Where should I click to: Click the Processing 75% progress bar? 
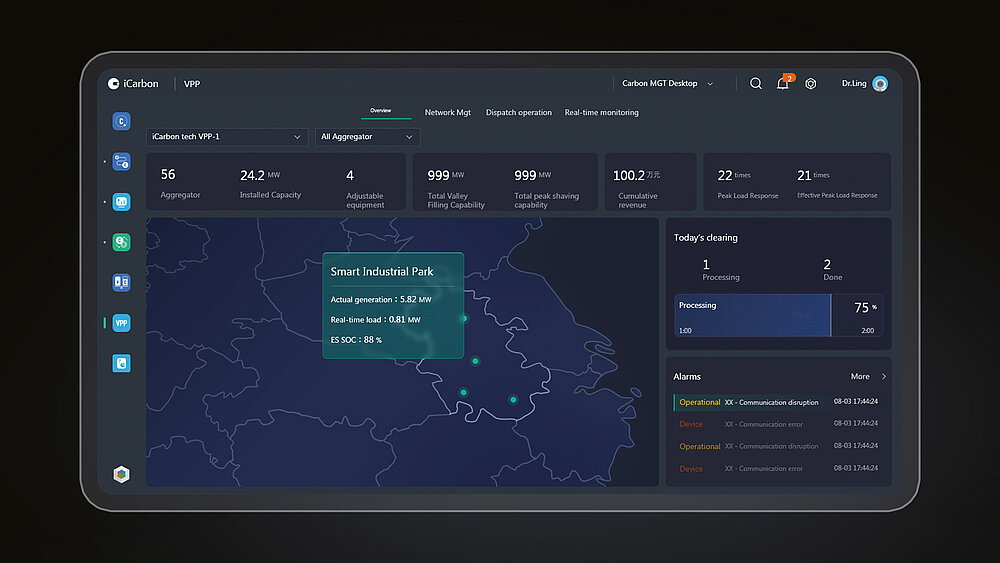click(x=778, y=315)
